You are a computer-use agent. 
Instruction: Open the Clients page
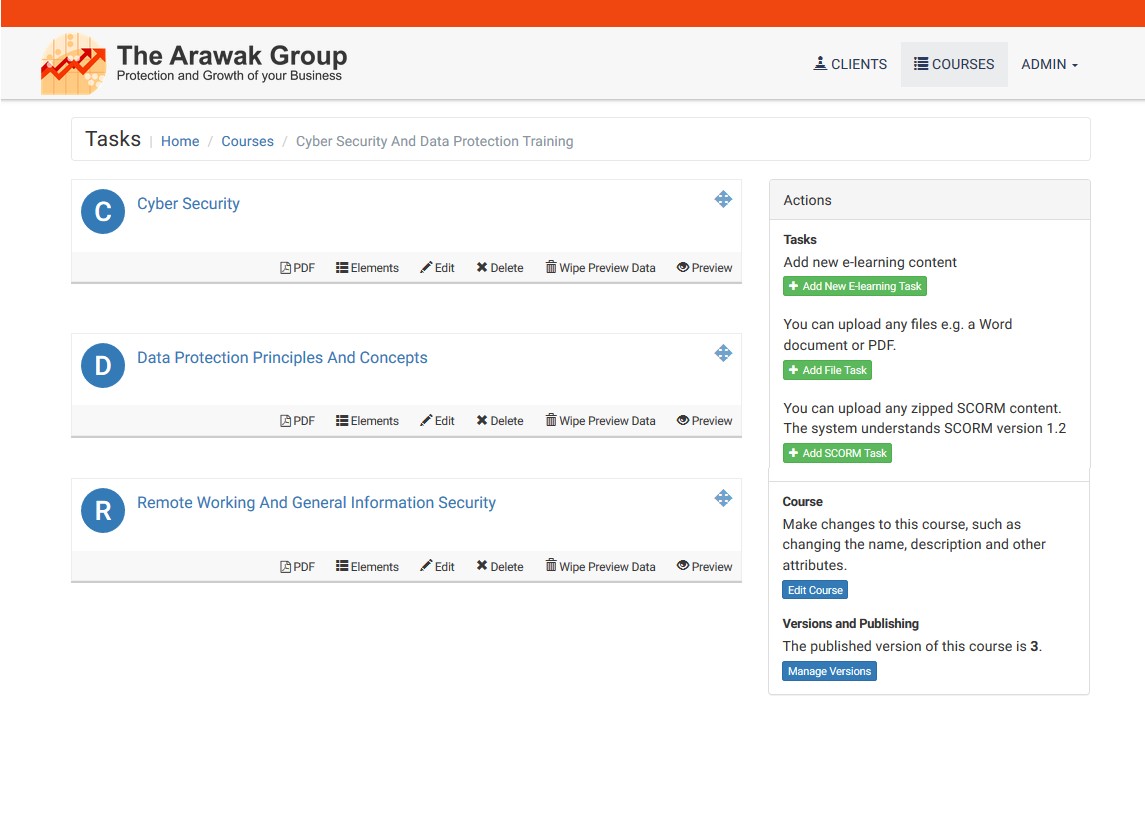point(850,64)
